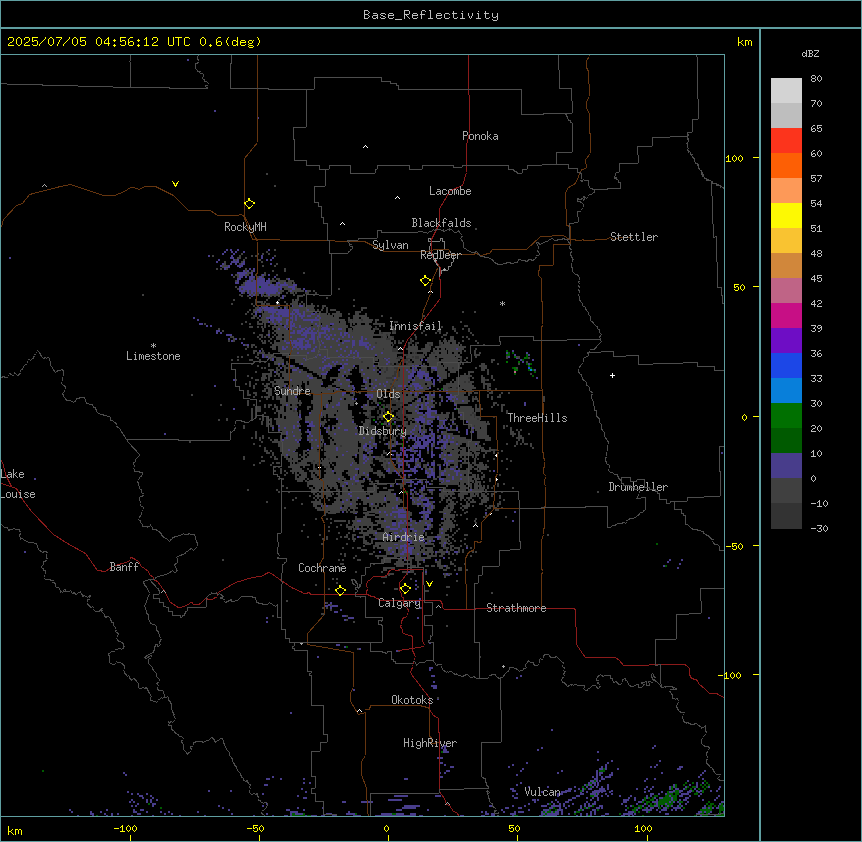Click the Cochrane label
Screen dimensions: 862x842
[322, 568]
